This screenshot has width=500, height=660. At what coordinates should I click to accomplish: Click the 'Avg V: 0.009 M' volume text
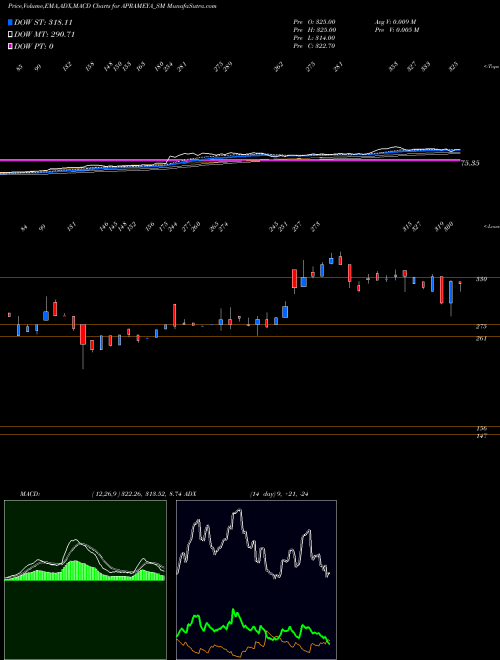(x=396, y=21)
